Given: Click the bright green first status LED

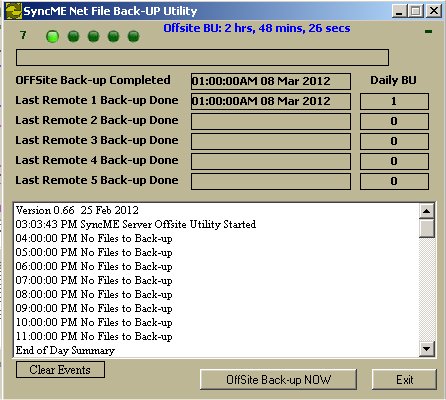Looking at the screenshot, I should point(52,36).
